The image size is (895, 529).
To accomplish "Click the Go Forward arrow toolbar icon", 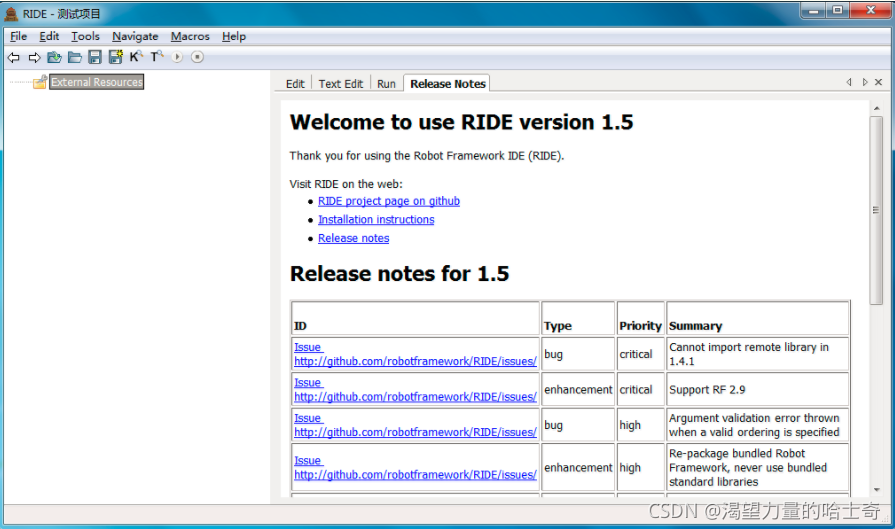I will 34,57.
